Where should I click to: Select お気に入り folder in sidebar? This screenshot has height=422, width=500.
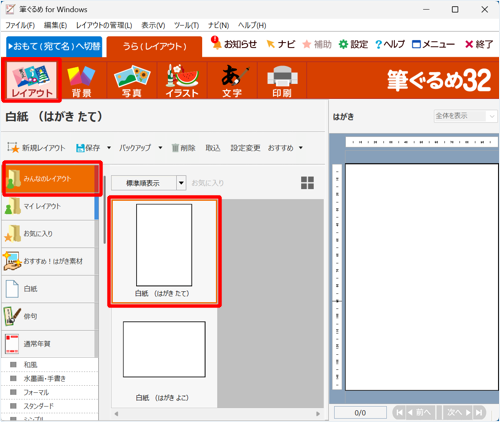[49, 234]
